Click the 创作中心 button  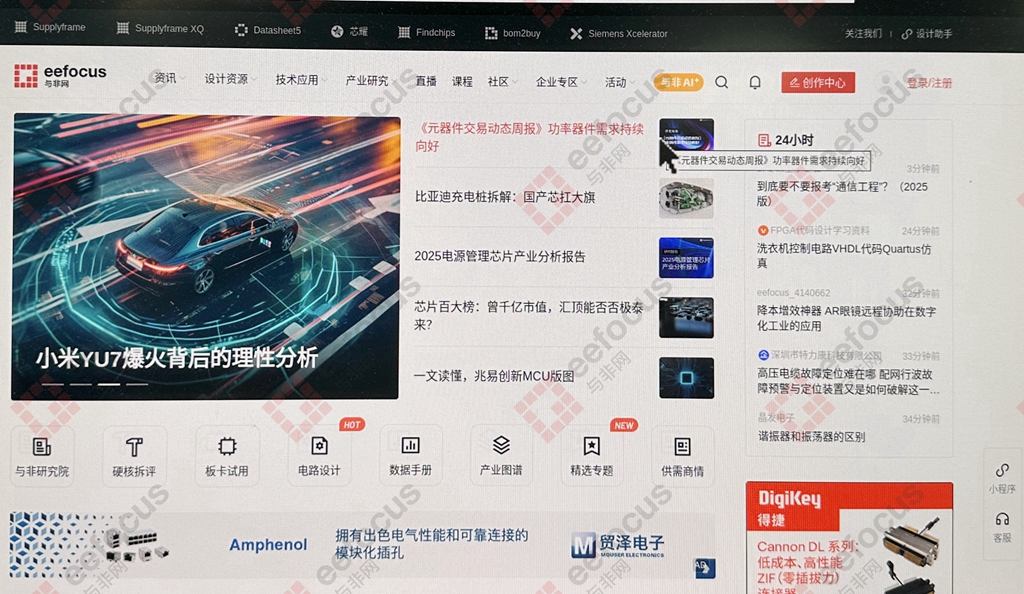click(818, 83)
